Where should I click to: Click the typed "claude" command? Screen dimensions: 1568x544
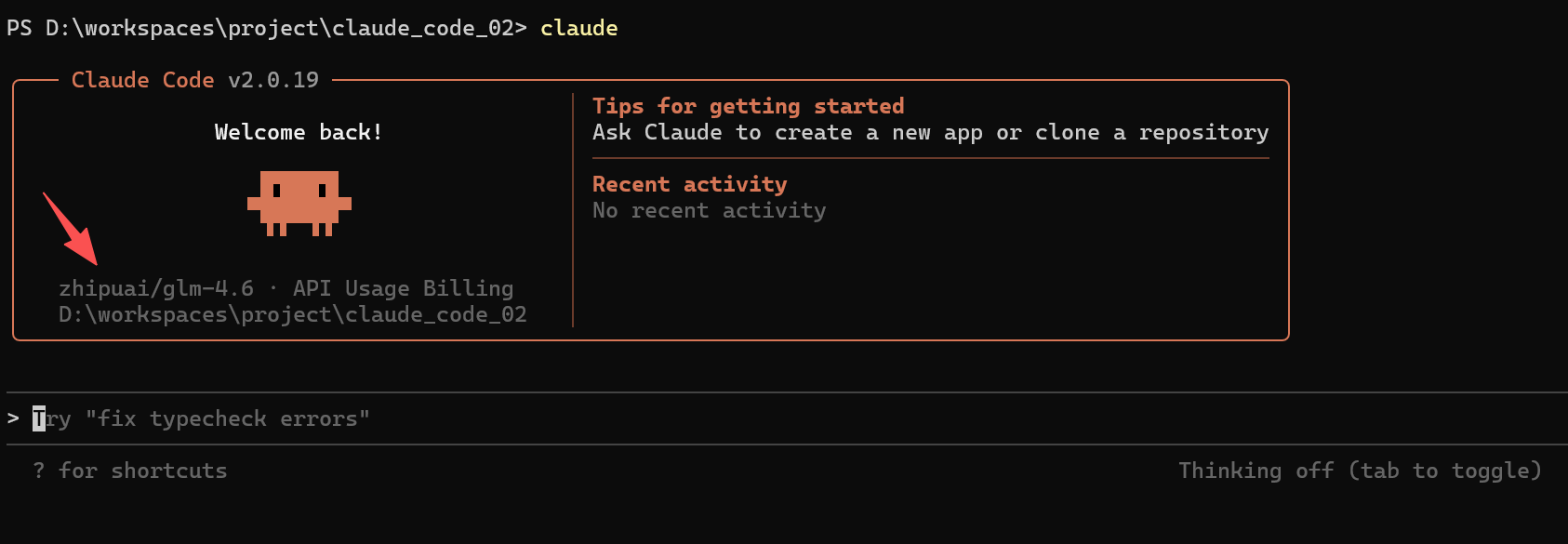pos(578,28)
